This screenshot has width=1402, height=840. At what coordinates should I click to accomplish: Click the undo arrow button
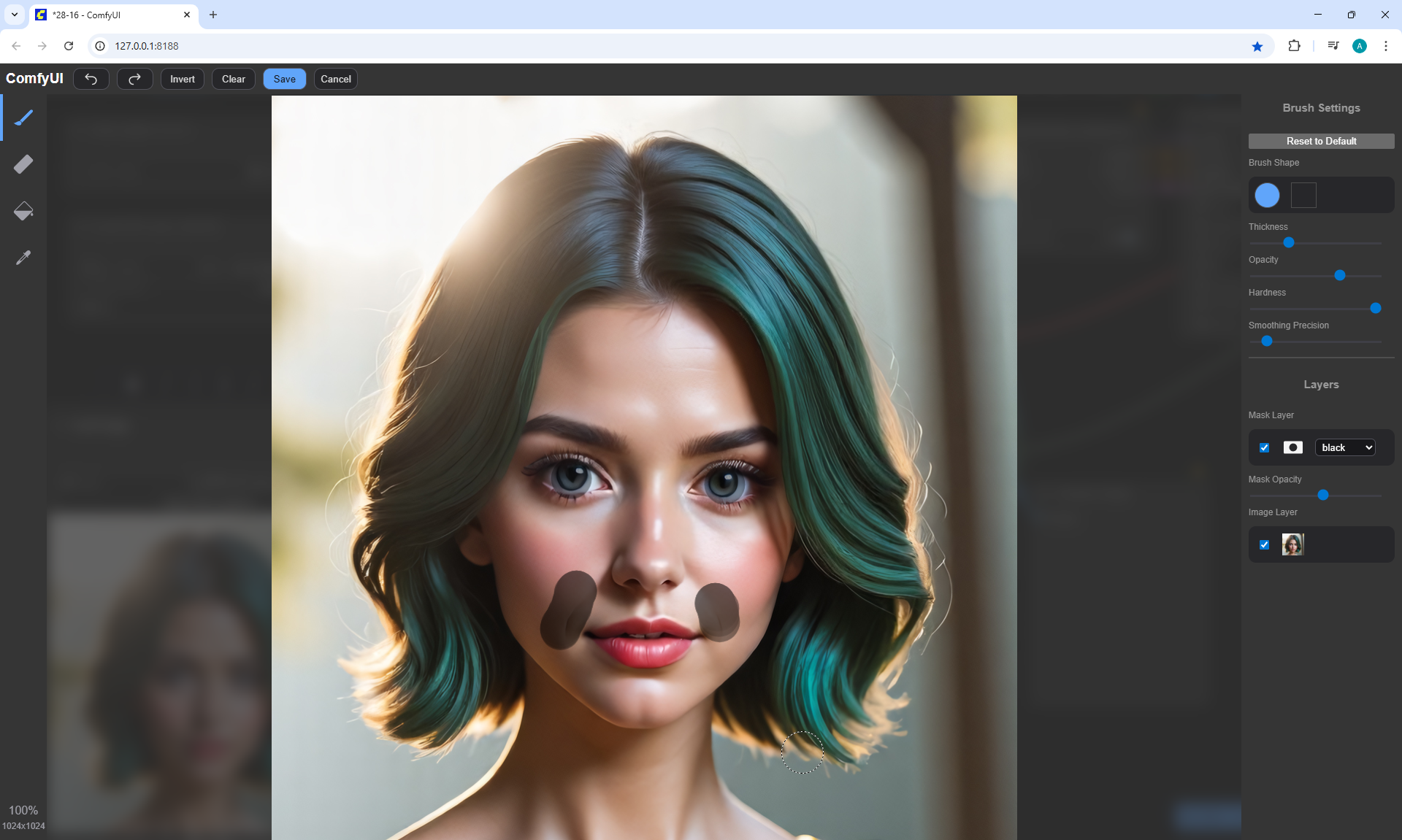91,79
